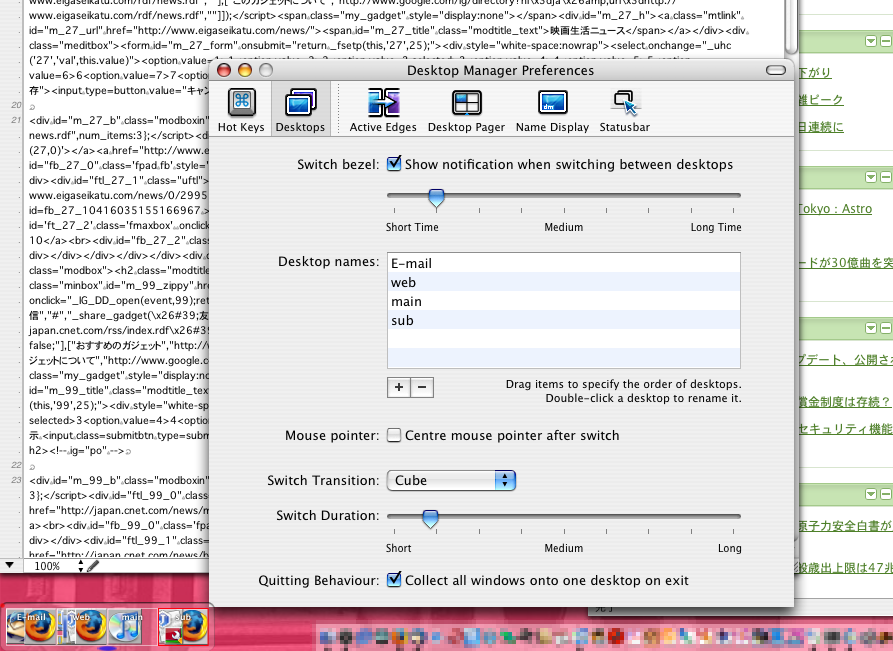Switch to the web desktop in the pager
Viewport: 893px width, 651px height.
coord(83,626)
